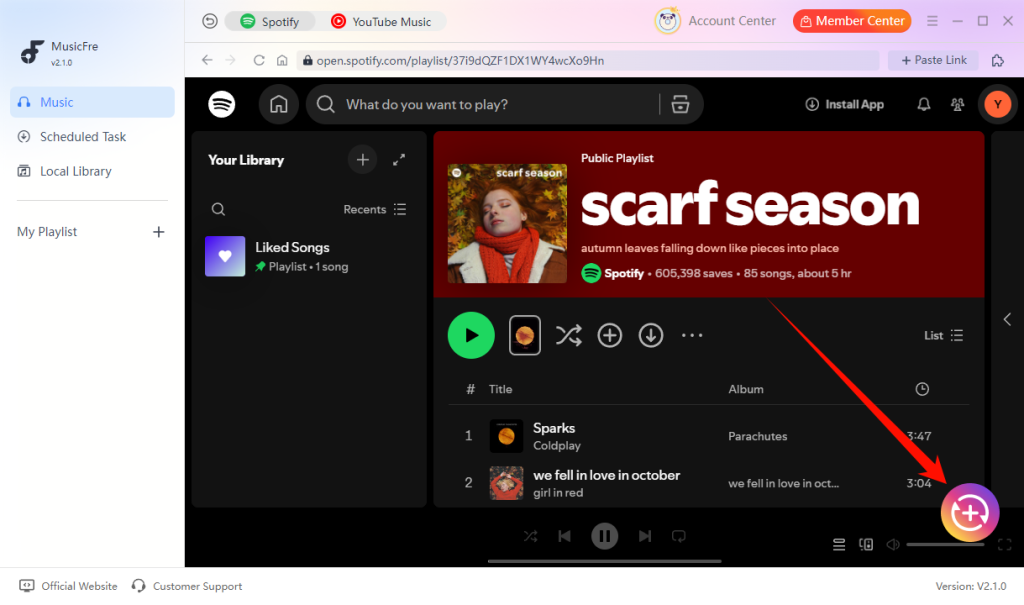Click the Title column header
Screen dimensions: 1024x605
pyautogui.click(x=500, y=389)
